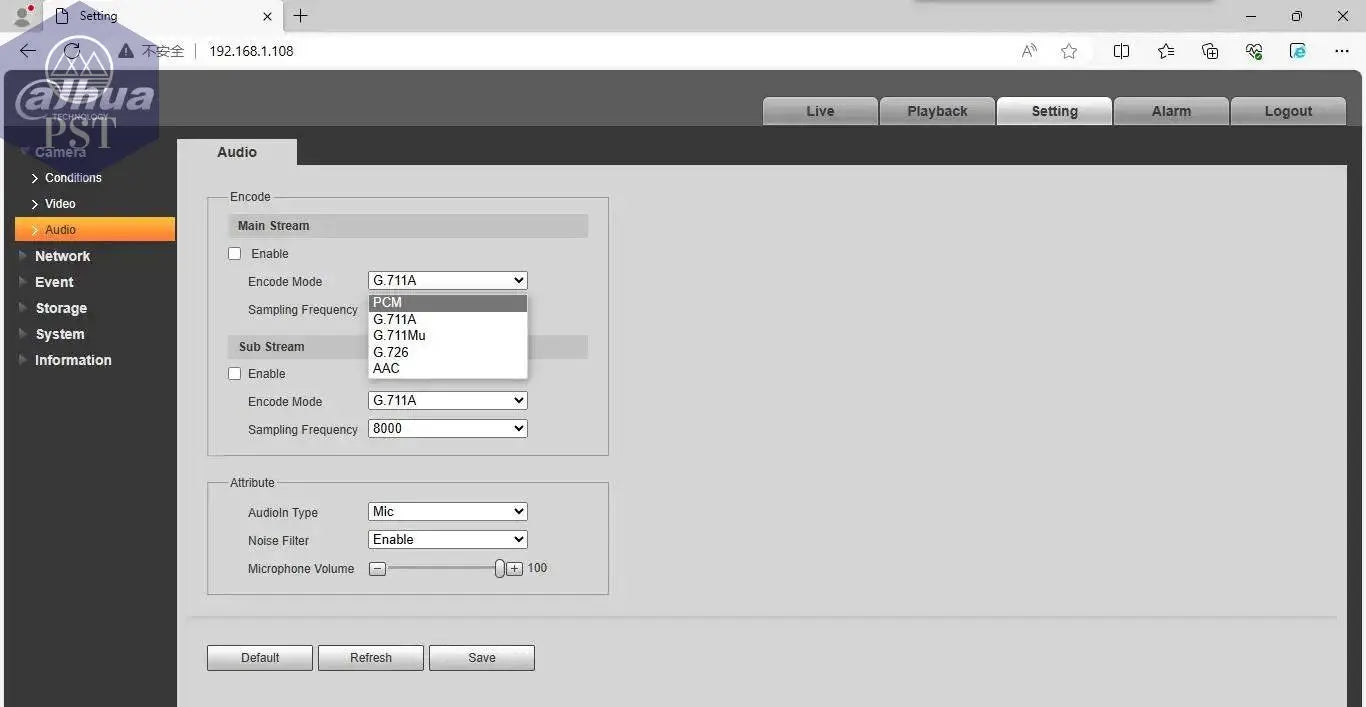Switch to the Playback tab
The width and height of the screenshot is (1366, 707).
point(937,111)
